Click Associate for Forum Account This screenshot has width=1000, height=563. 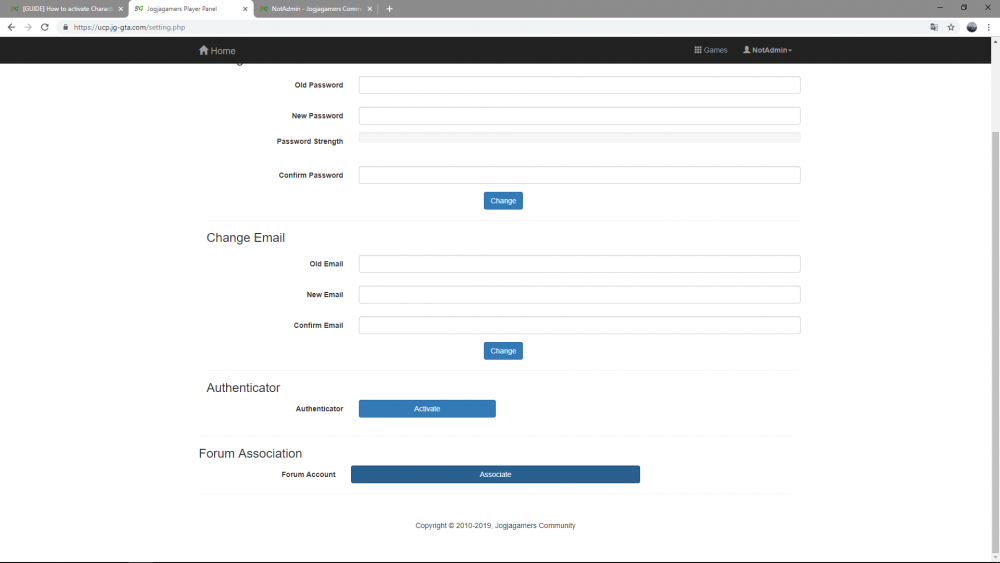tap(495, 474)
